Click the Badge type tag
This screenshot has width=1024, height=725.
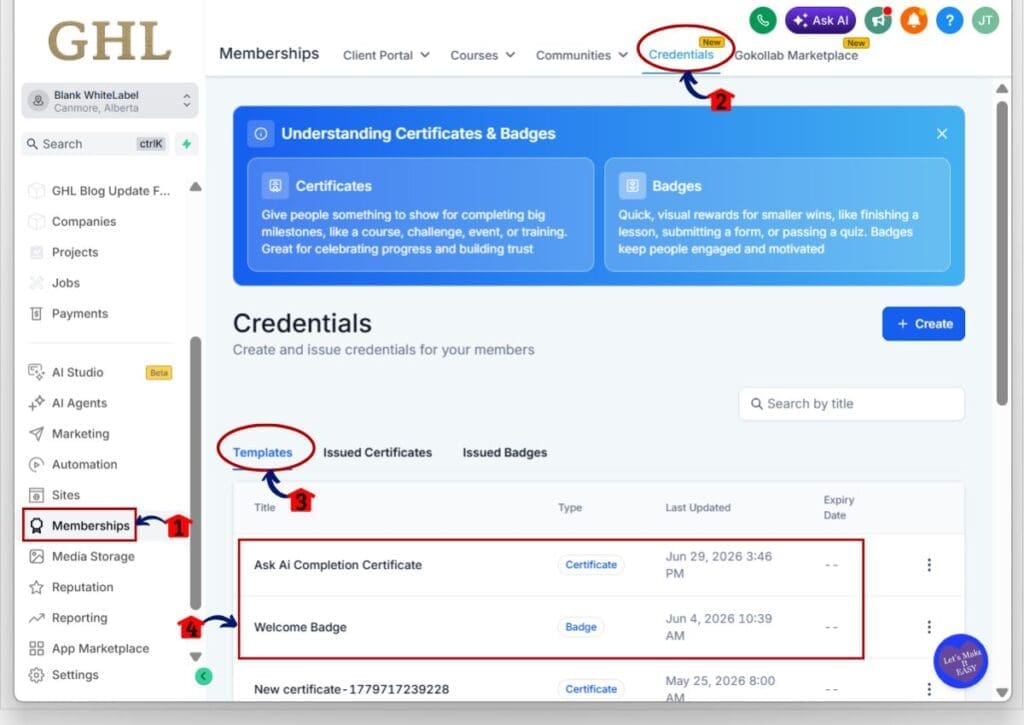pos(581,627)
